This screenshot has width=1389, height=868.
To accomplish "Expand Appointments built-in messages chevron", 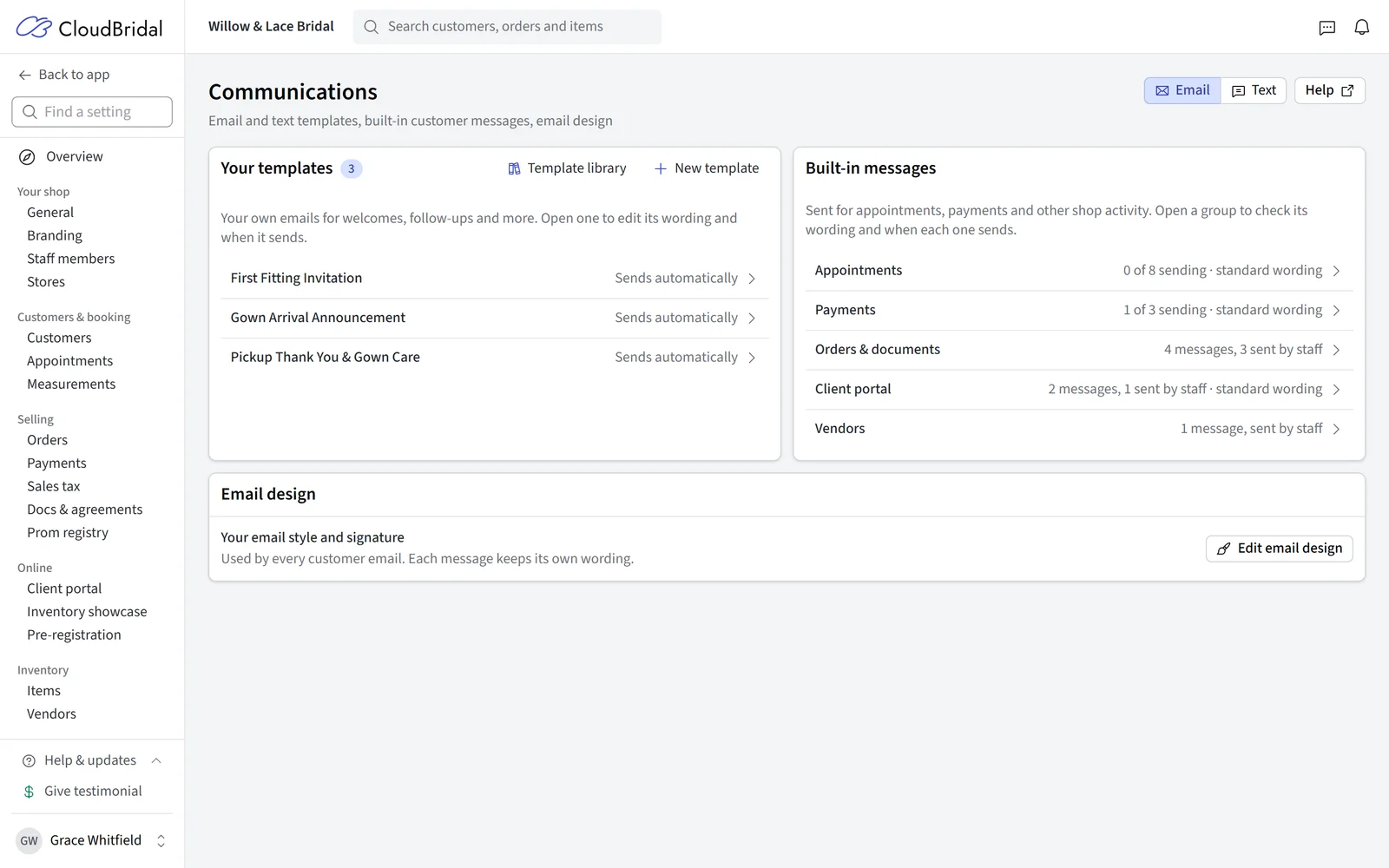I will pos(1336,271).
